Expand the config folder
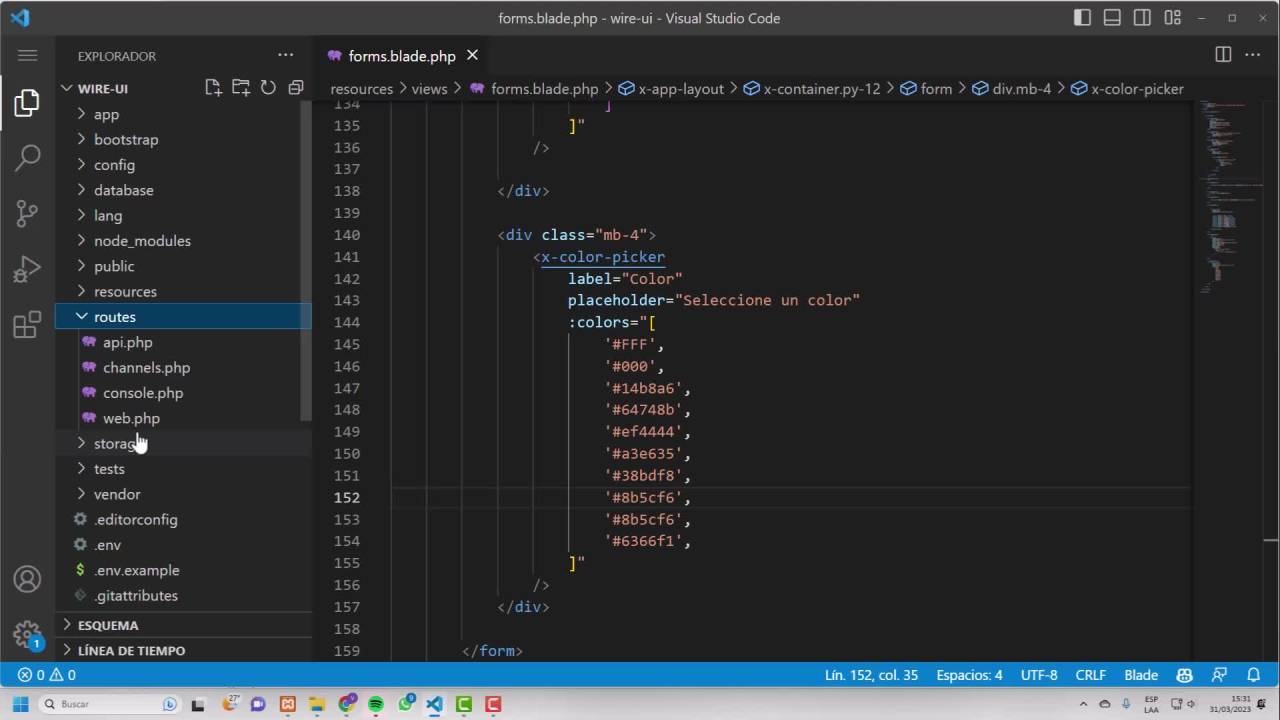This screenshot has width=1280, height=720. [183, 165]
